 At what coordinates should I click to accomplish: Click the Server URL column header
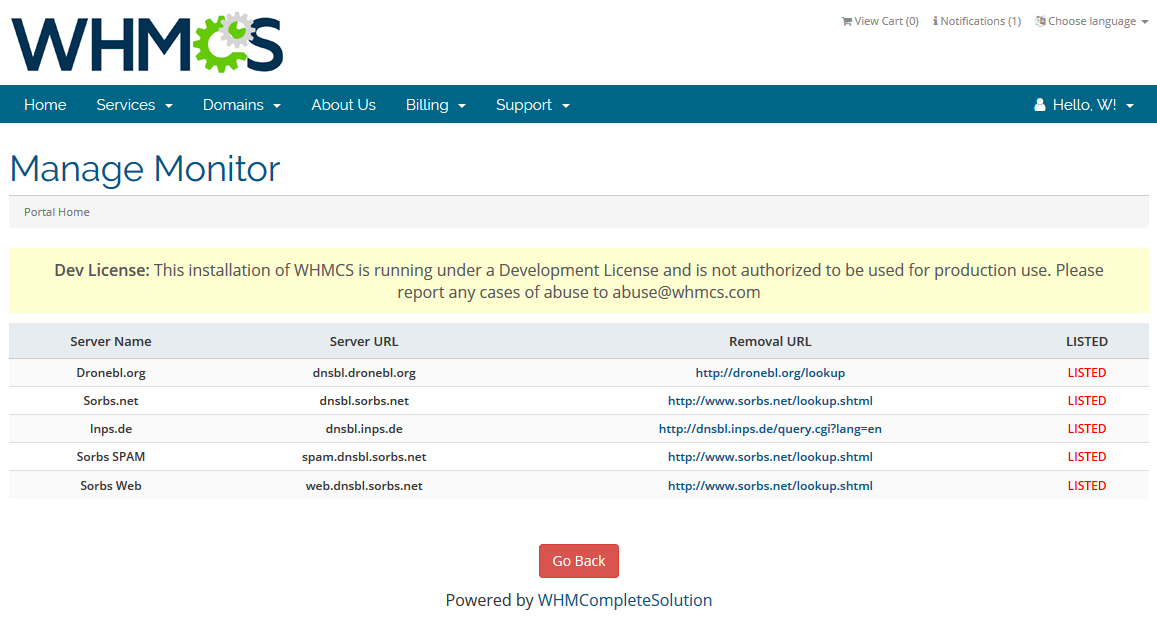pyautogui.click(x=364, y=342)
